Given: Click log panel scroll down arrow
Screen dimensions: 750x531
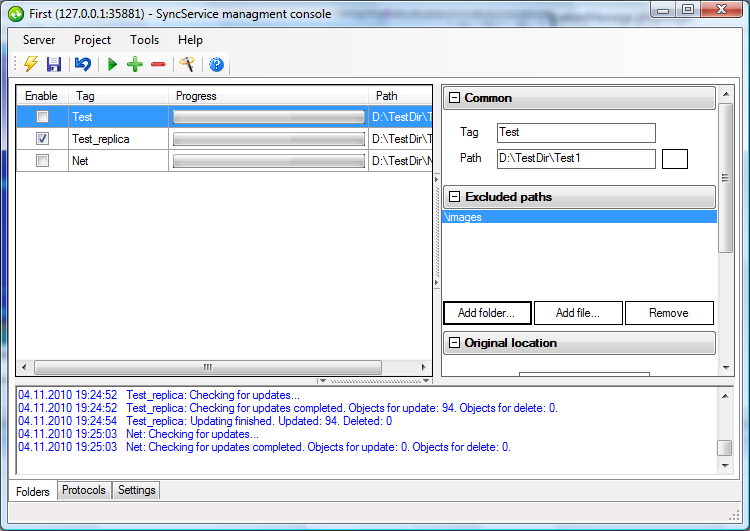Looking at the screenshot, I should tap(725, 465).
